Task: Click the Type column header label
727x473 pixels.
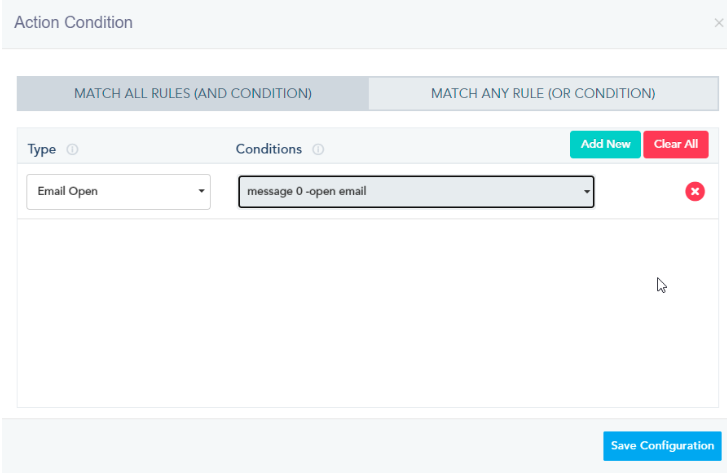Action: (x=42, y=149)
